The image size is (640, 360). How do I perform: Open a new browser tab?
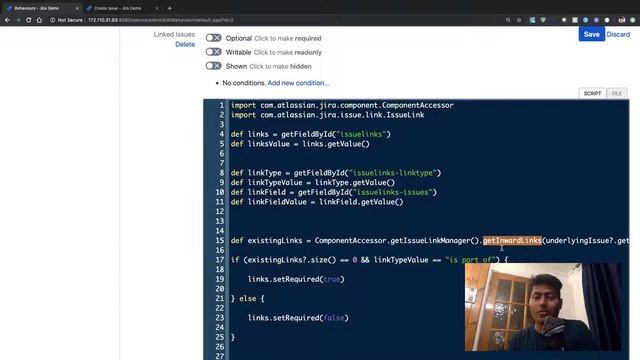(169, 8)
